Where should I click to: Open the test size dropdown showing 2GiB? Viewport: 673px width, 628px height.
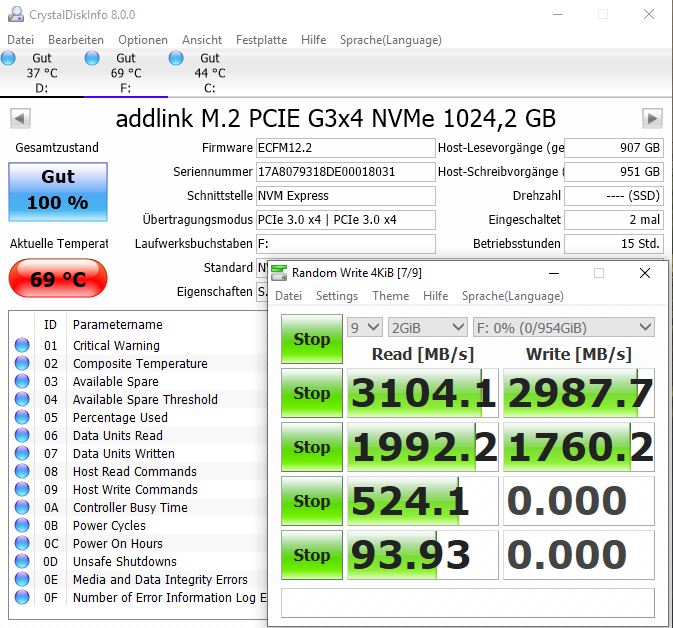click(427, 328)
